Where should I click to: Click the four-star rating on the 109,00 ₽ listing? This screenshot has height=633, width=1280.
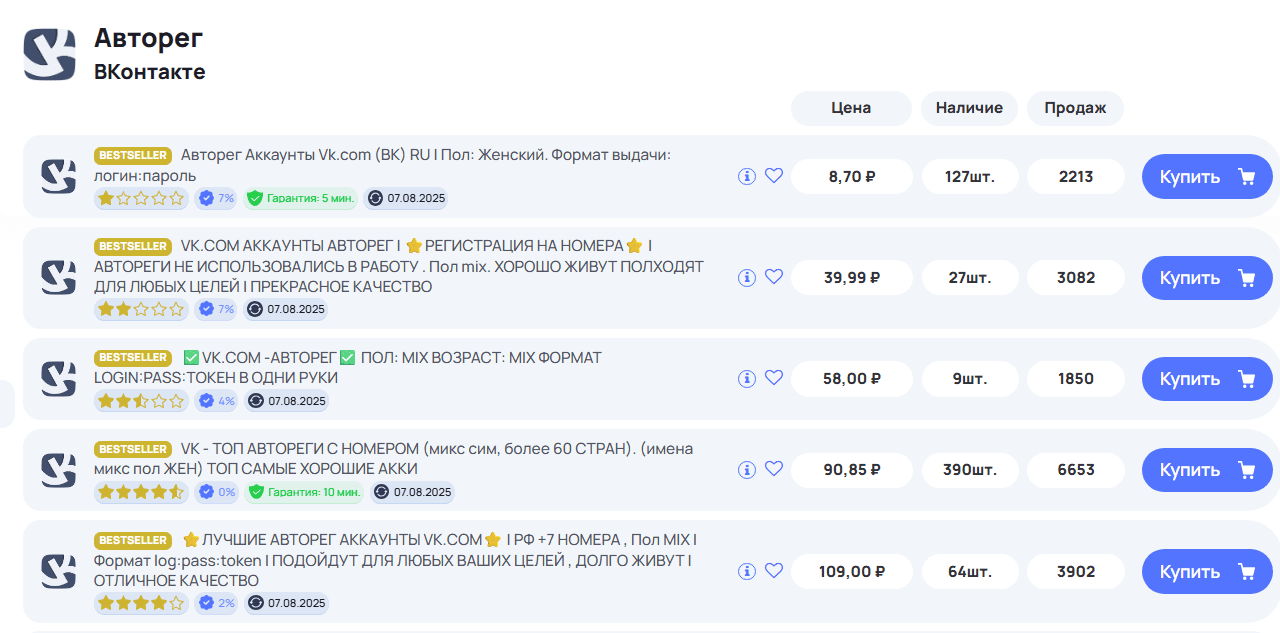click(x=141, y=603)
